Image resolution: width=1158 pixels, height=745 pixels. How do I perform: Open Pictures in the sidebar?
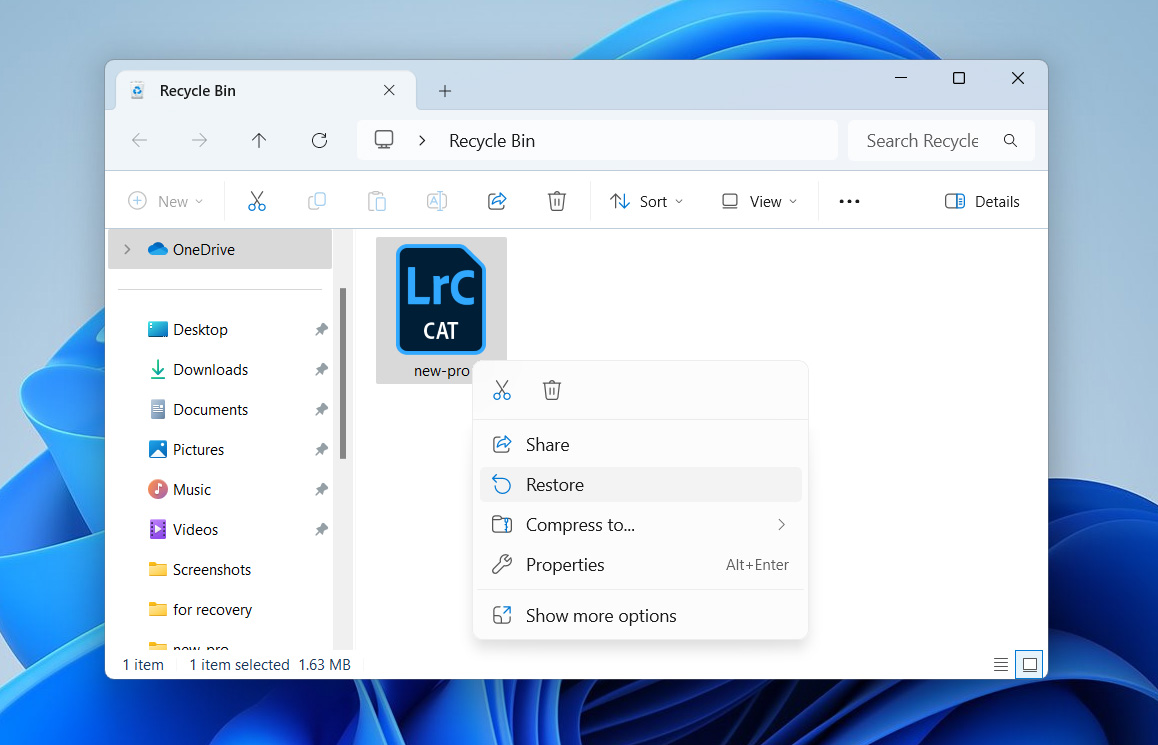click(198, 450)
